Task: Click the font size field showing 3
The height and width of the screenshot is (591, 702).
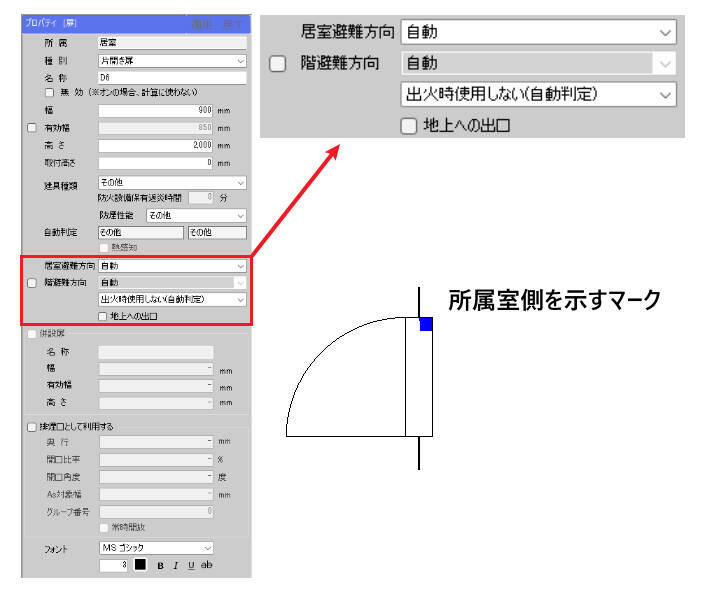Action: [x=114, y=565]
